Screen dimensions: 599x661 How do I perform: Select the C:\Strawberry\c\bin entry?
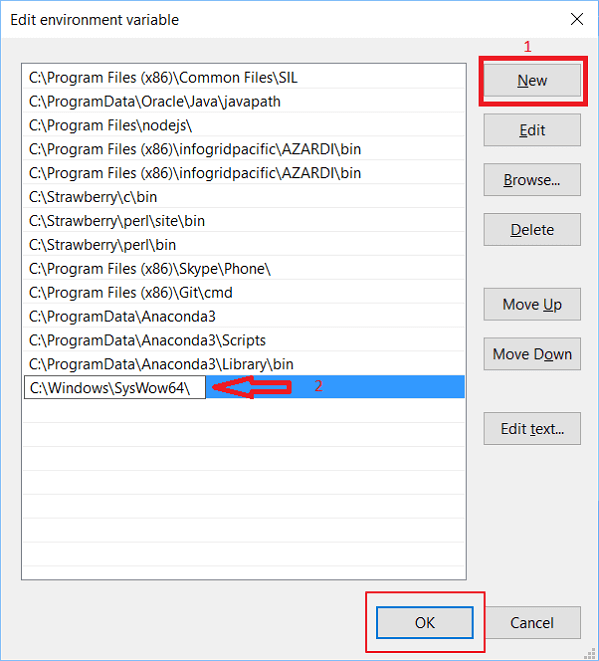click(244, 196)
